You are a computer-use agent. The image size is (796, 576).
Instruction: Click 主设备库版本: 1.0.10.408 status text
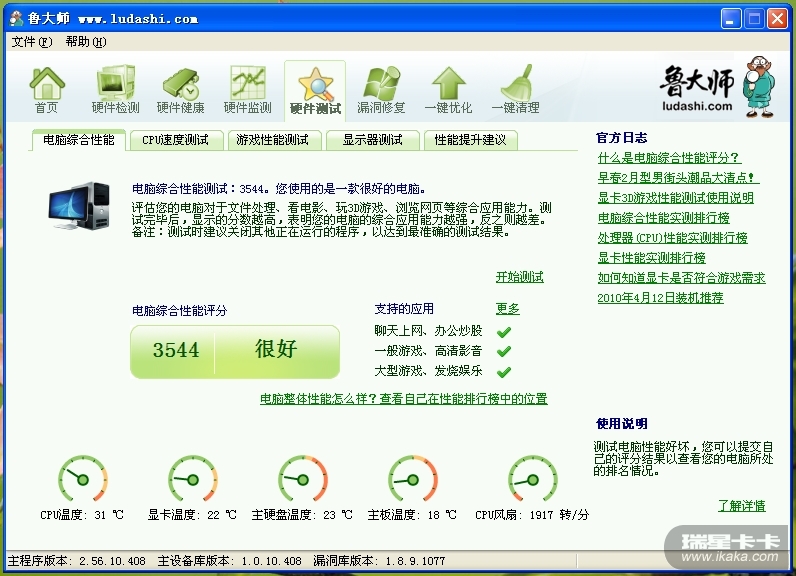tap(229, 561)
